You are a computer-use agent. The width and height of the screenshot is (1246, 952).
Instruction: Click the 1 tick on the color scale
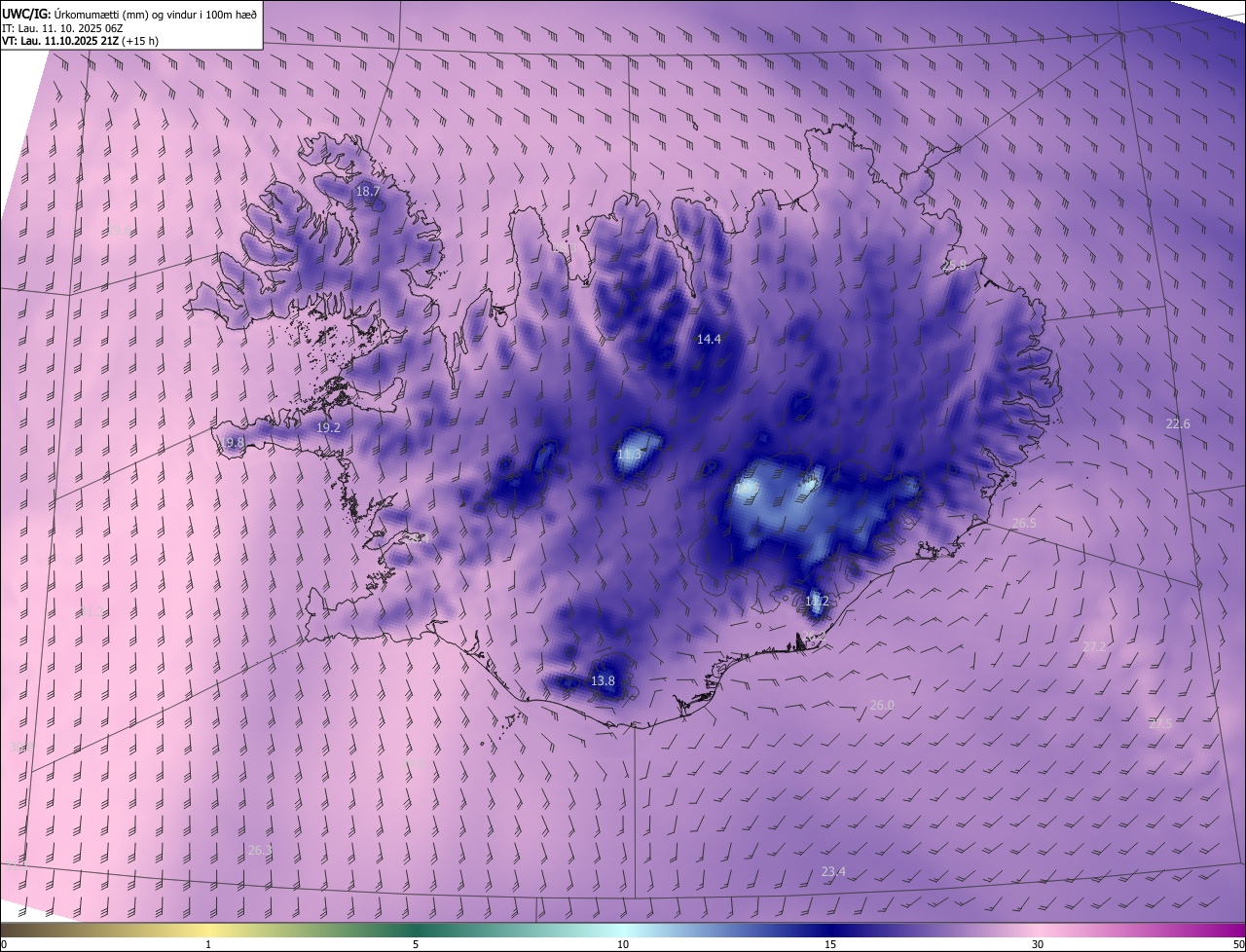208,944
